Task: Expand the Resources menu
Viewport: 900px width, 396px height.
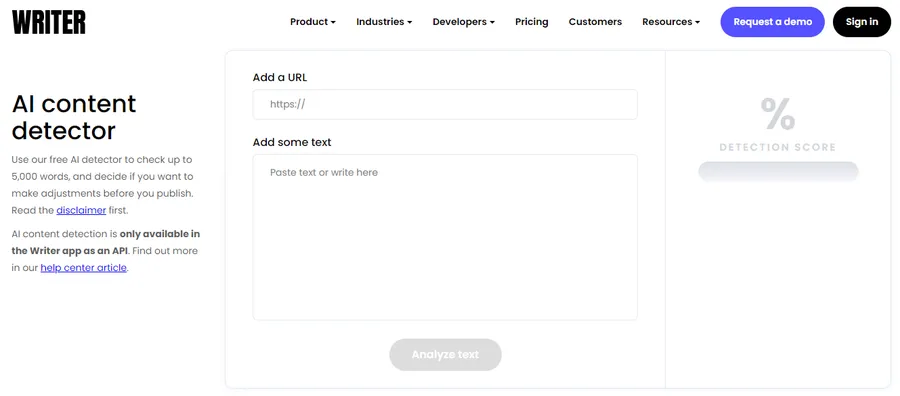Action: [x=671, y=22]
